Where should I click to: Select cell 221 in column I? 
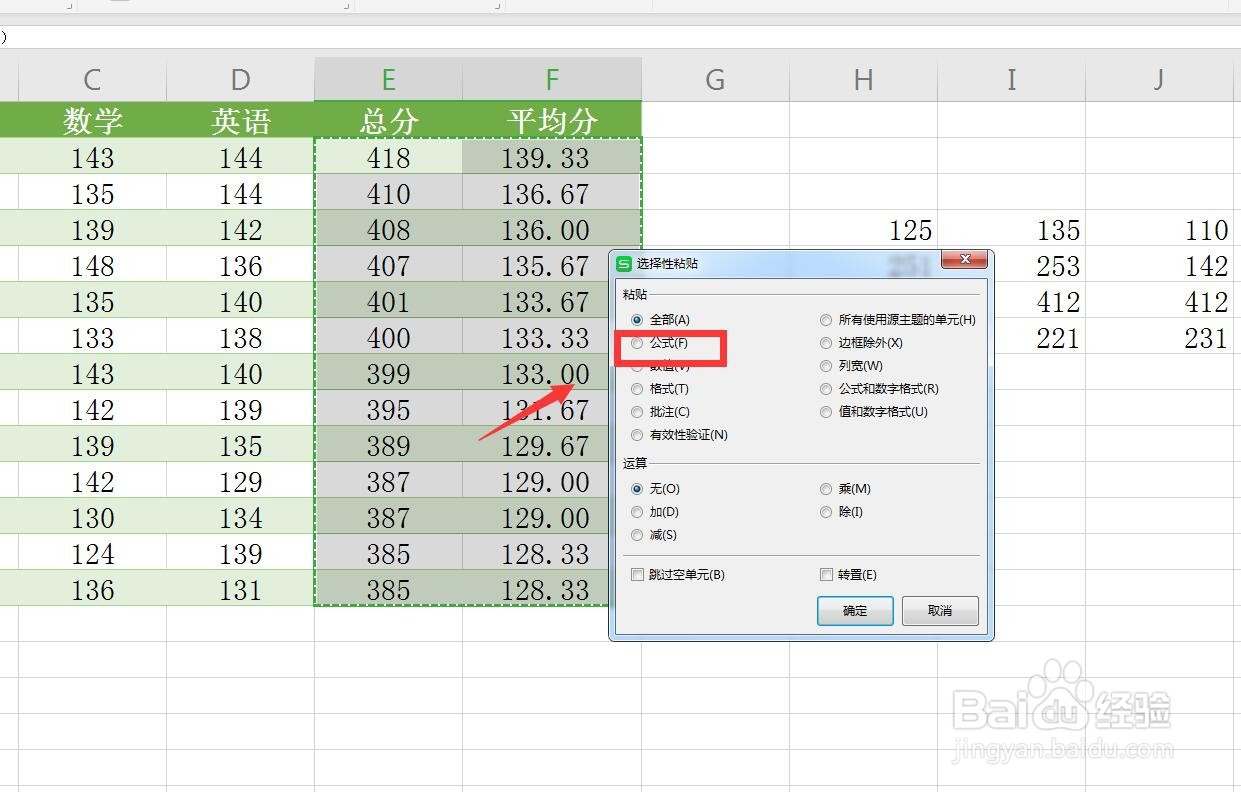1040,337
